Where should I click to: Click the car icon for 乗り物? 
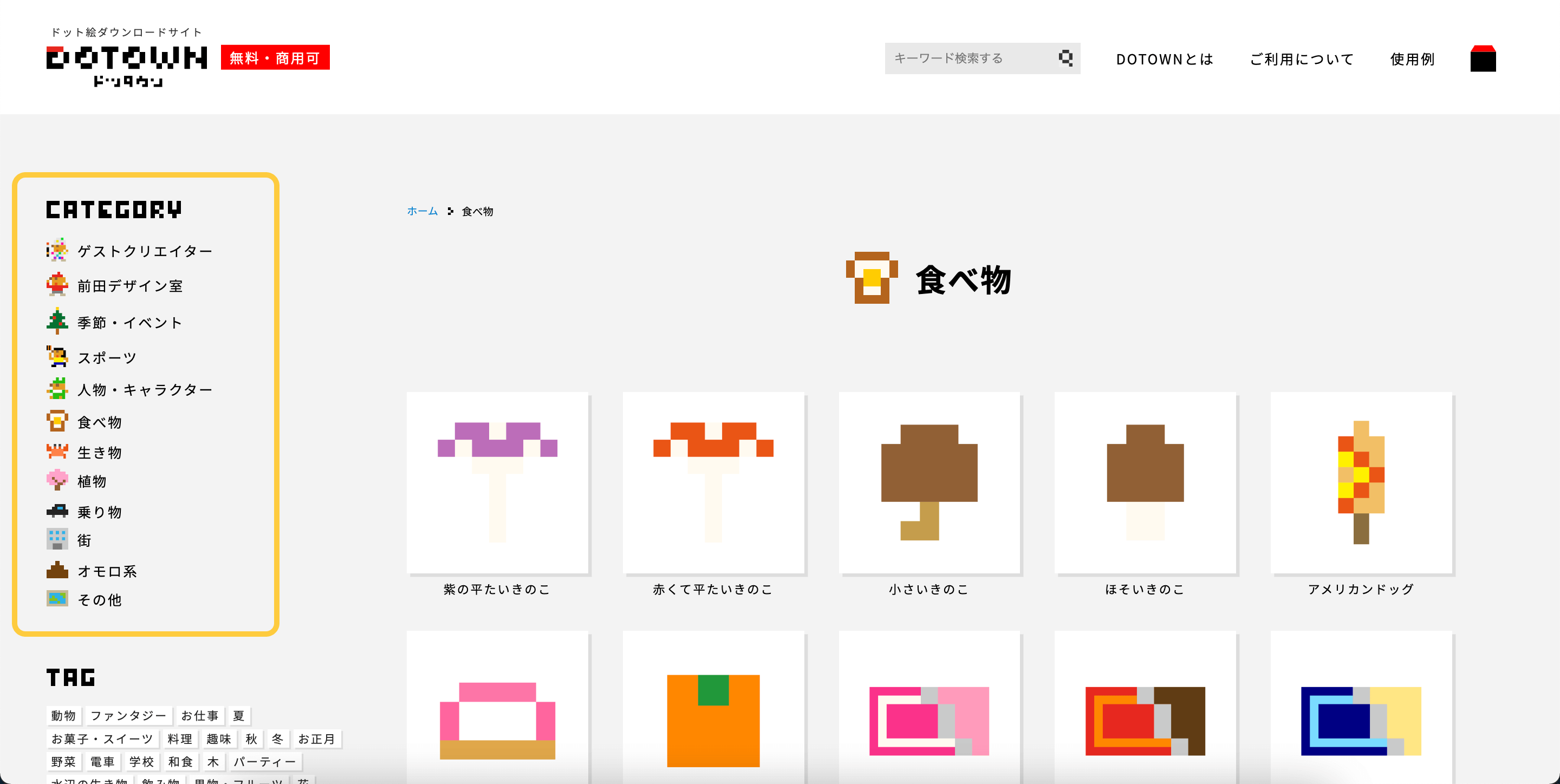click(x=57, y=512)
